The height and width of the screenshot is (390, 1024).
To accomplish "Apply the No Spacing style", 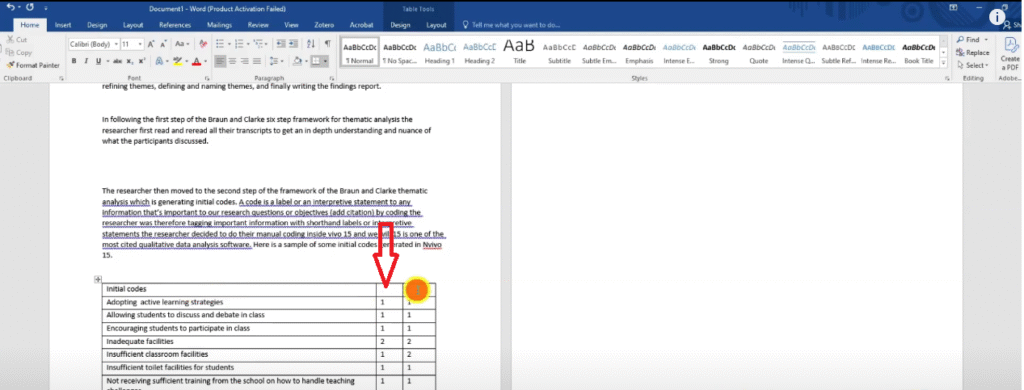I will pyautogui.click(x=400, y=53).
